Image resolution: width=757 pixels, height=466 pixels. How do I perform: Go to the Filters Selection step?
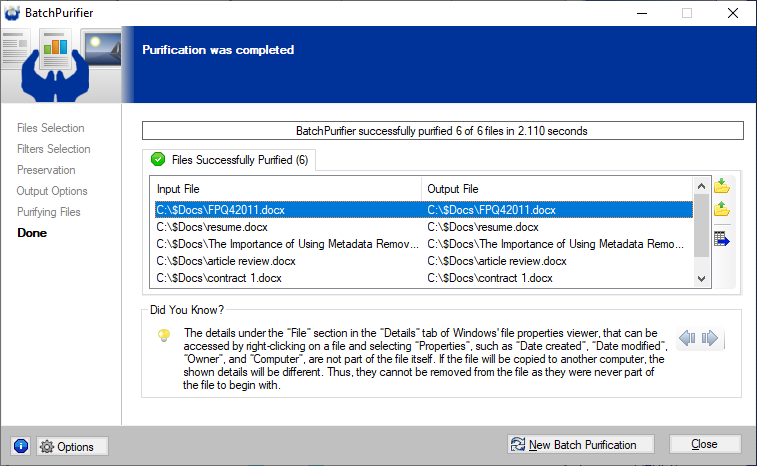click(54, 149)
